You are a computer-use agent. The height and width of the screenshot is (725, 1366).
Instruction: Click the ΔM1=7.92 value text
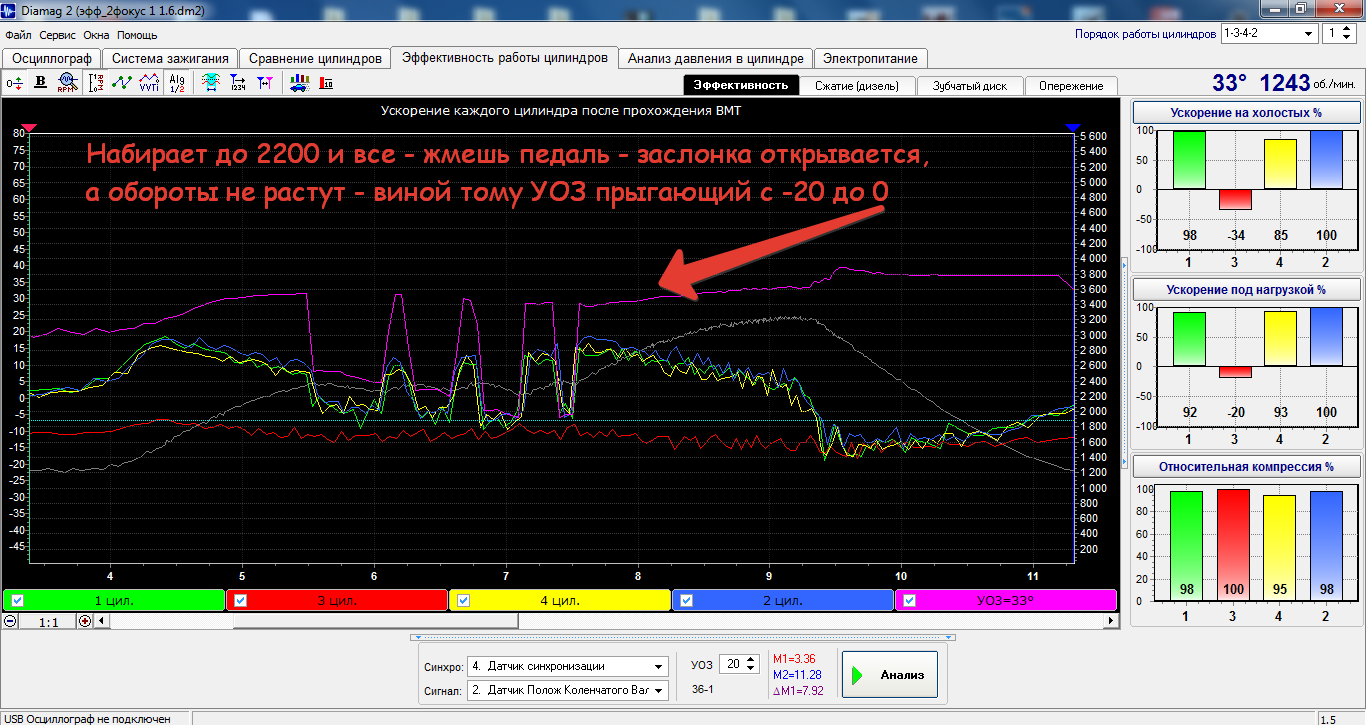[798, 690]
